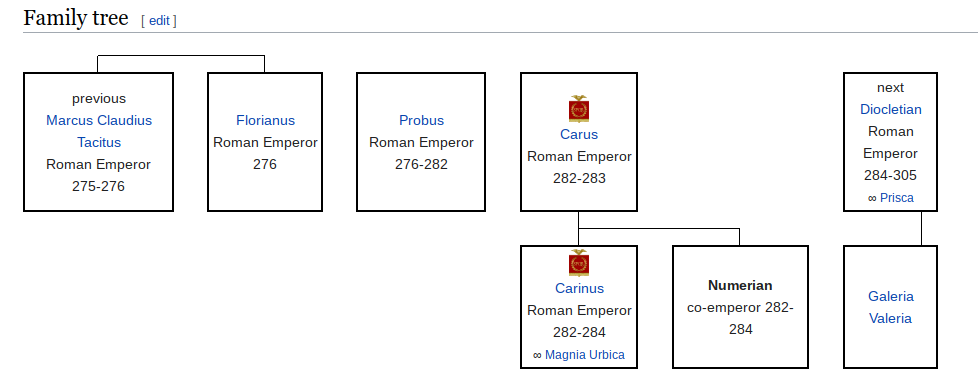Follow the Diocletian link
978x386 pixels.
click(891, 110)
